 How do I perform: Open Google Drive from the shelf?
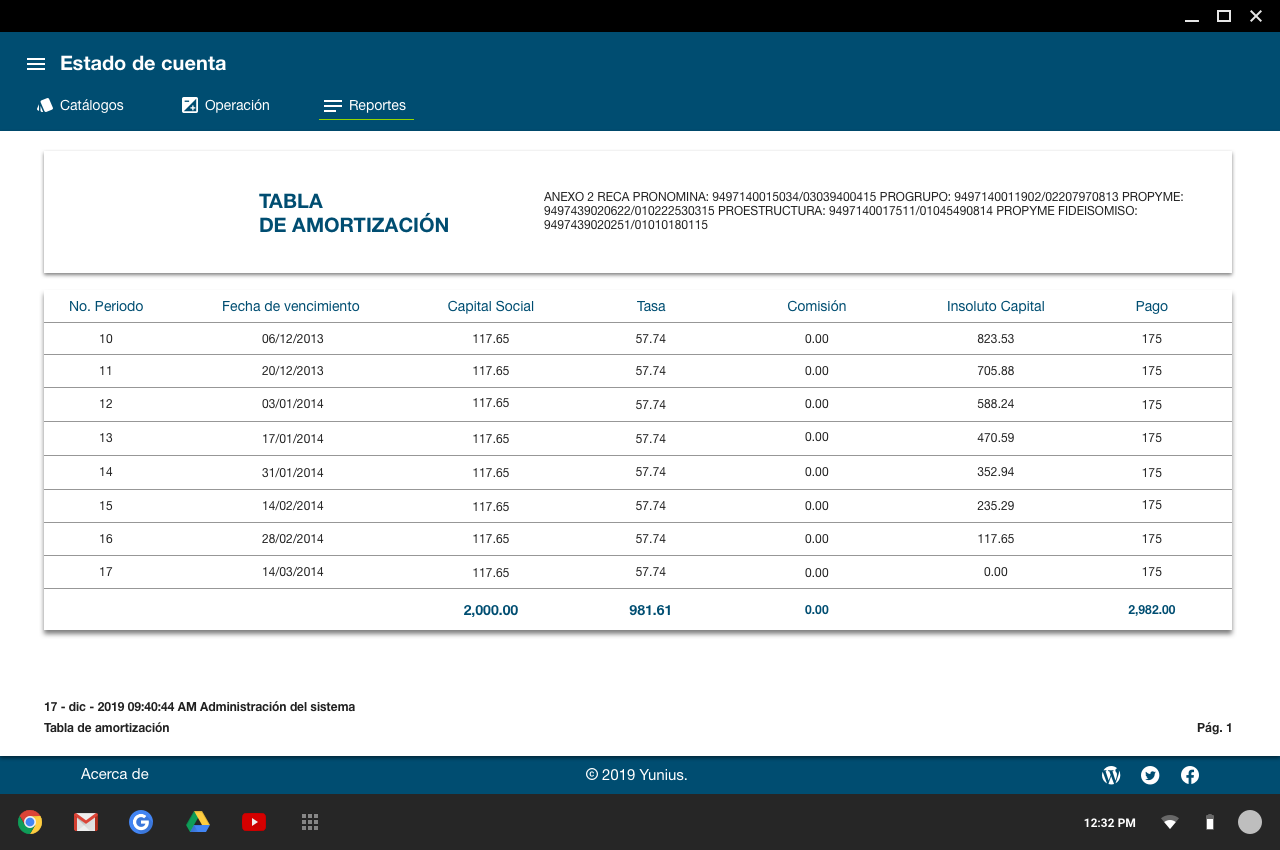[x=198, y=822]
